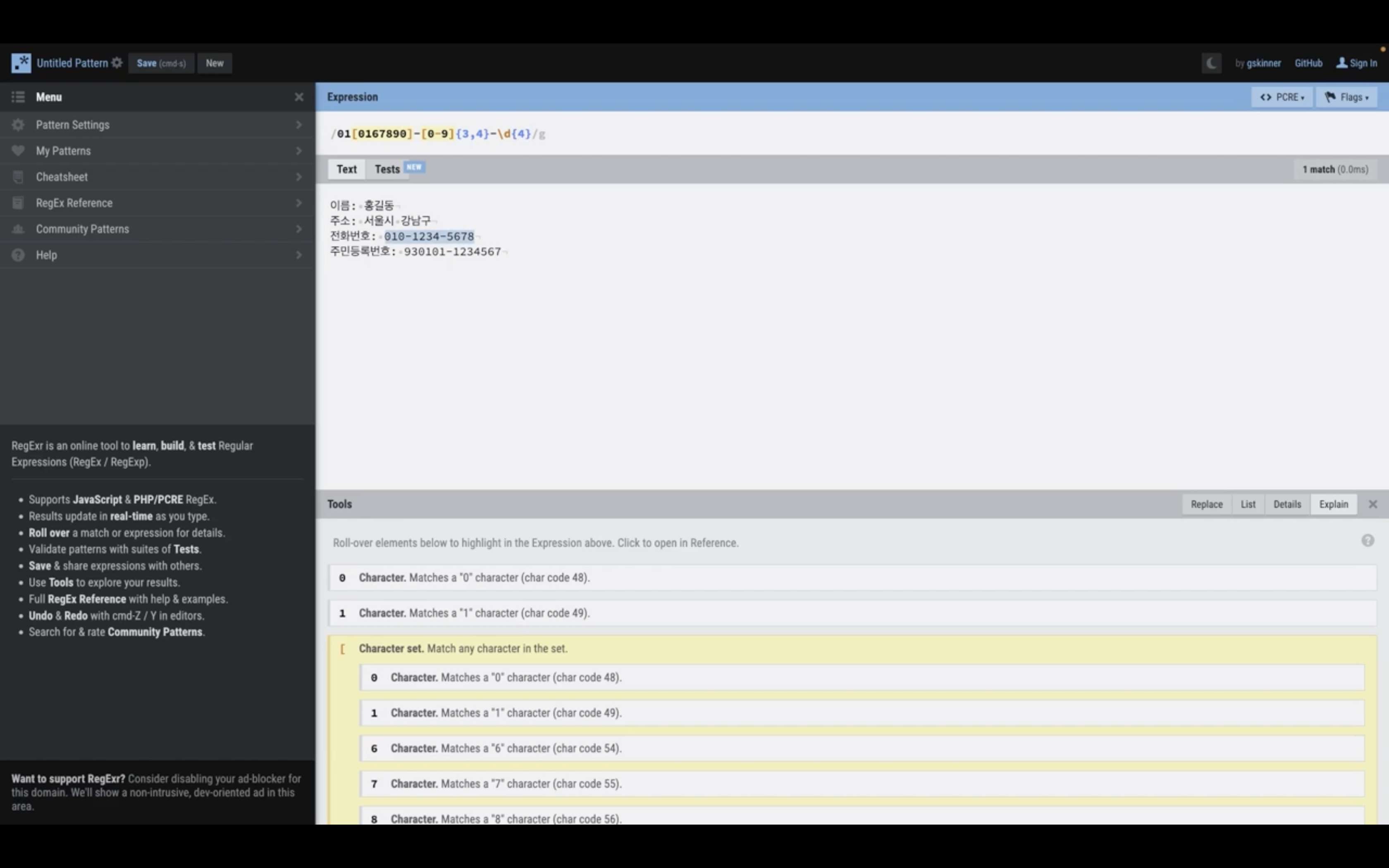1389x868 pixels.
Task: Click the Save button
Action: (161, 63)
